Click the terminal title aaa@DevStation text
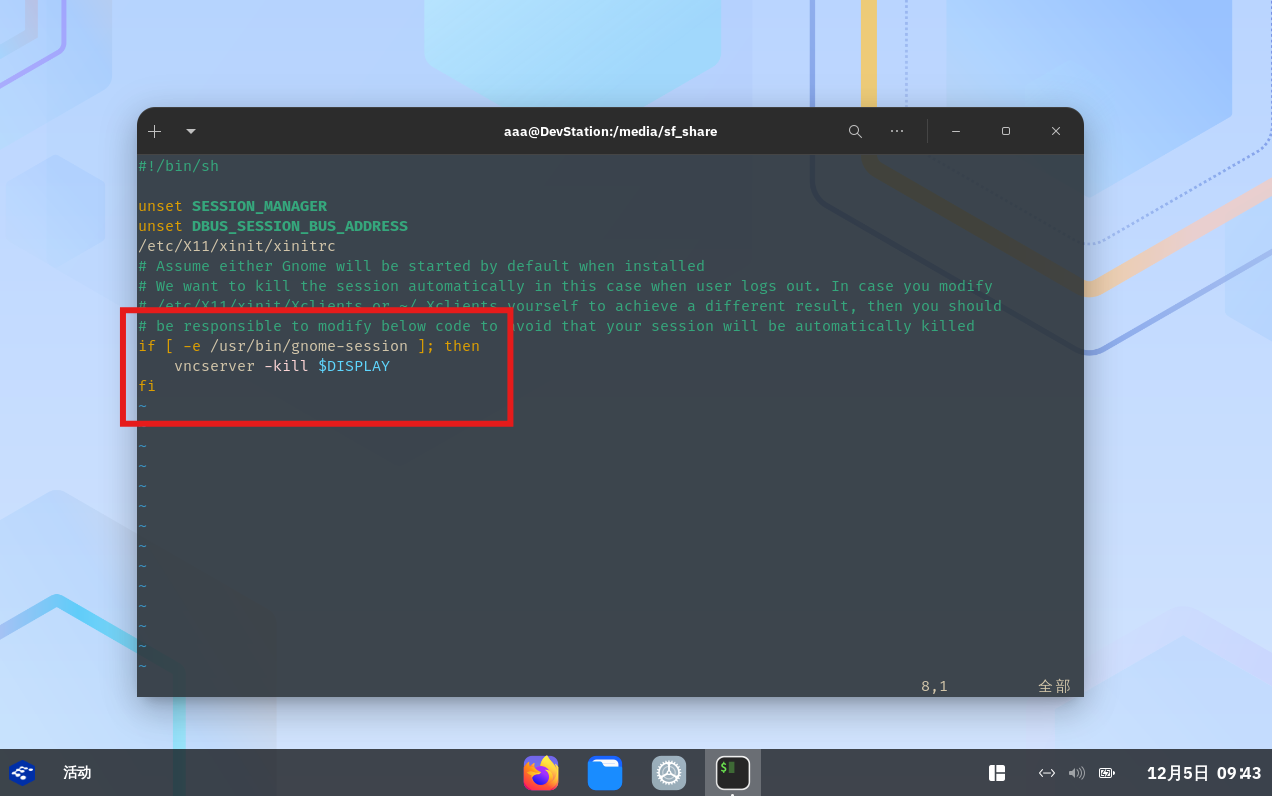 point(610,131)
